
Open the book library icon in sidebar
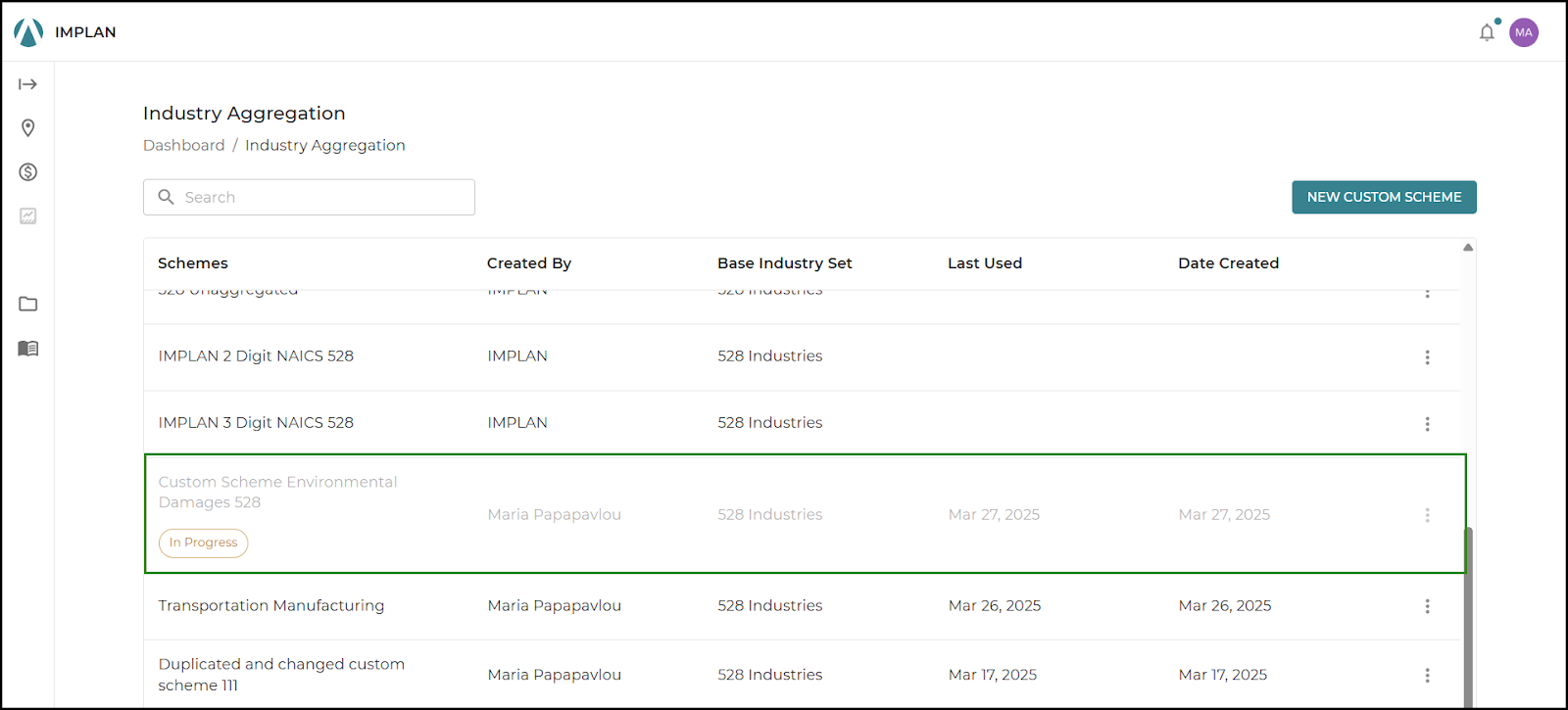(x=28, y=348)
